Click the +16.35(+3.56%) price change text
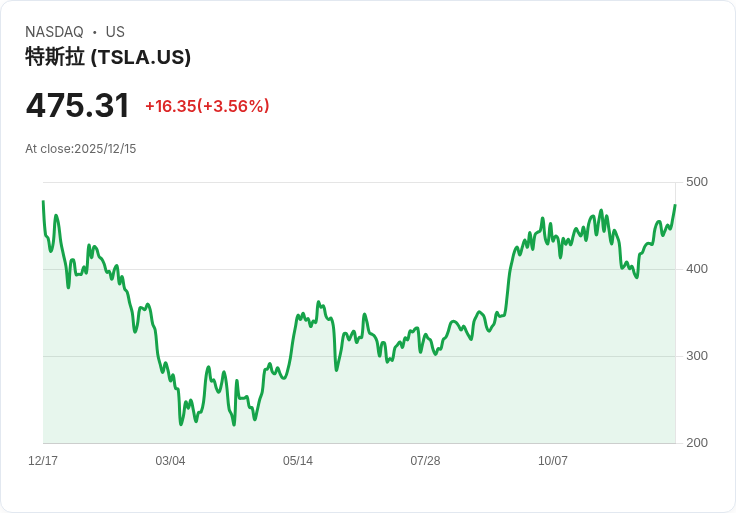736x513 pixels. (x=207, y=106)
